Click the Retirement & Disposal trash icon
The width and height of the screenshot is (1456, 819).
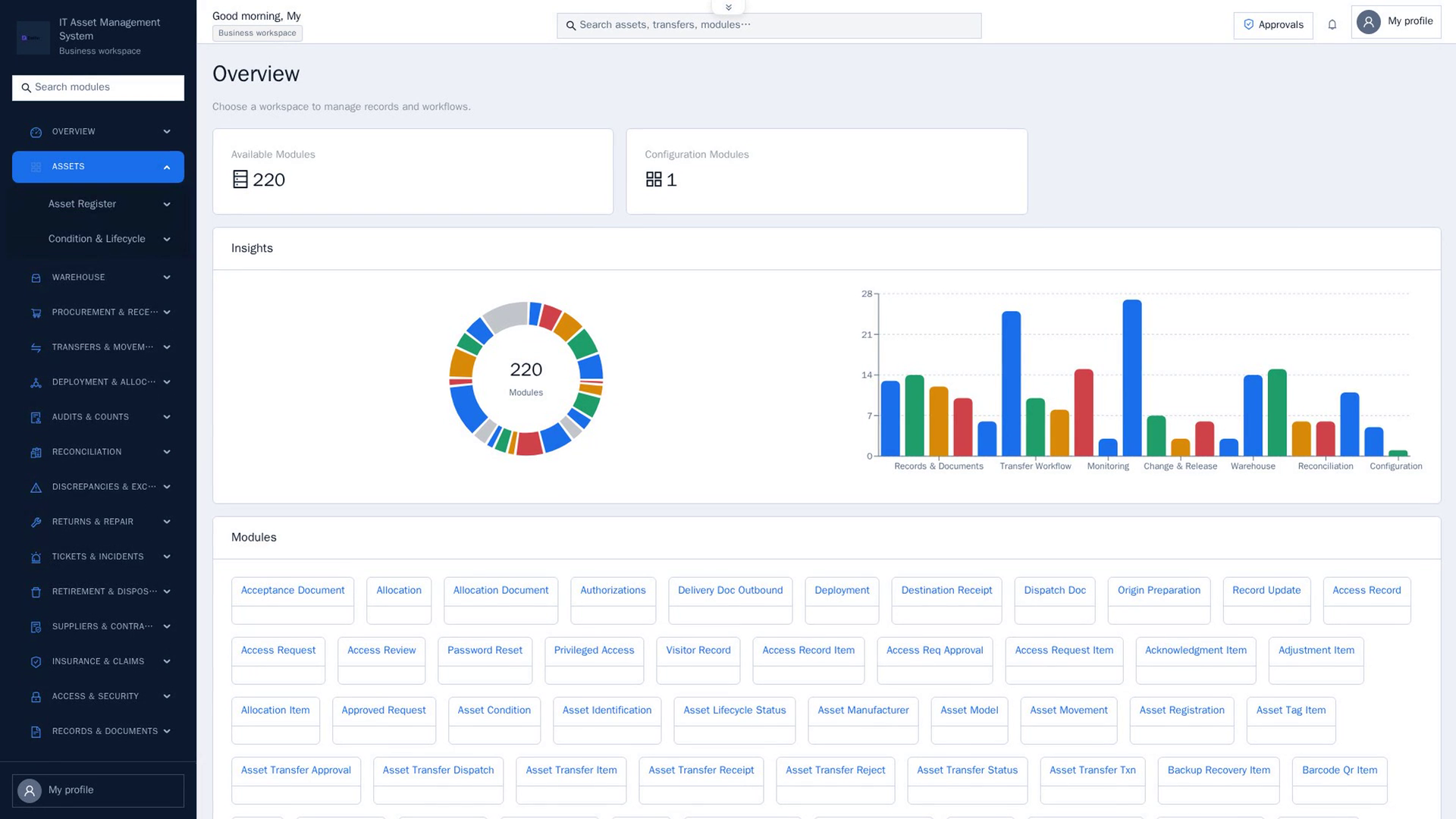click(x=36, y=592)
